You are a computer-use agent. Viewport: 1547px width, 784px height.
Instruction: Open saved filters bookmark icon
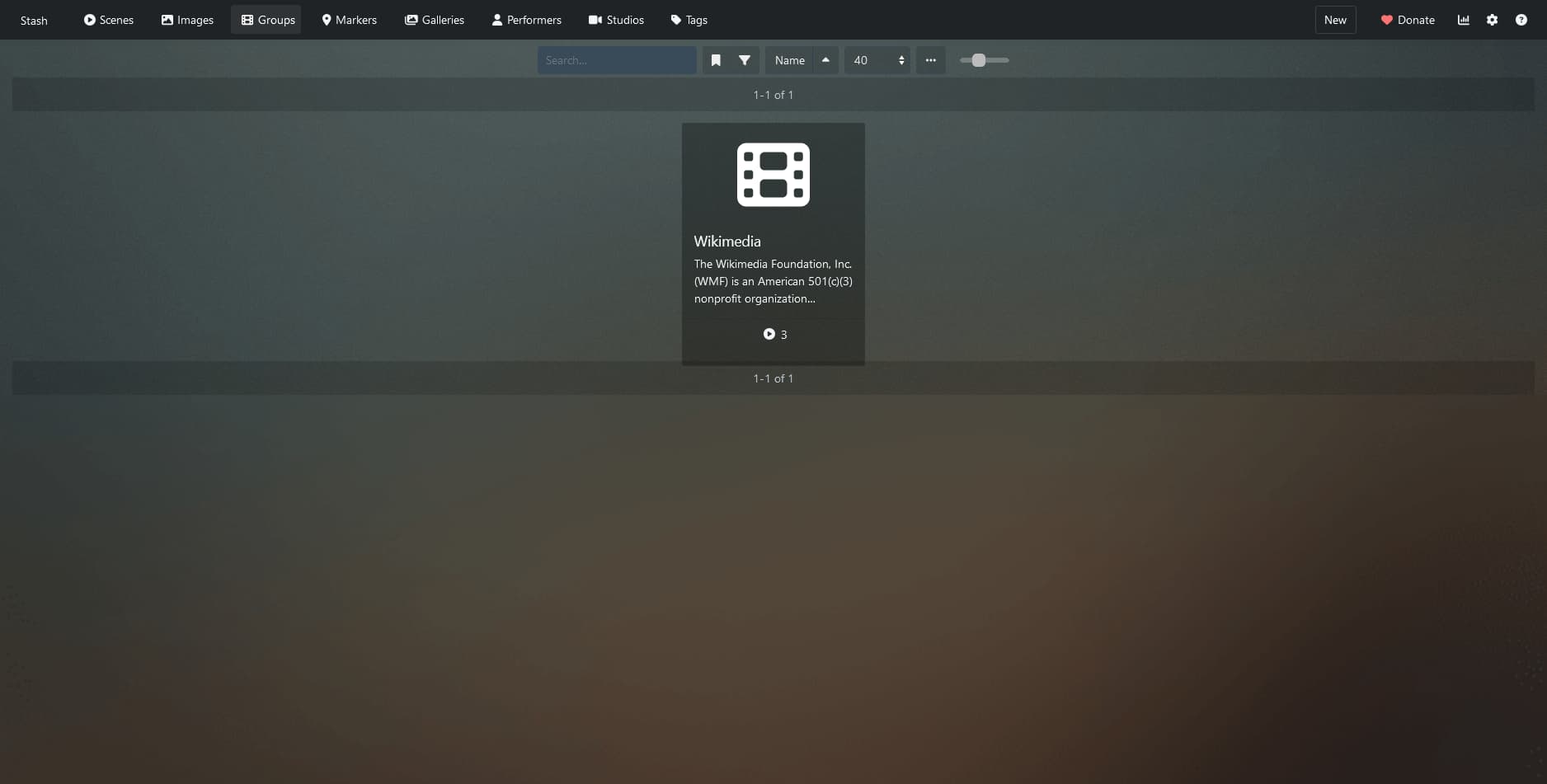pyautogui.click(x=716, y=60)
